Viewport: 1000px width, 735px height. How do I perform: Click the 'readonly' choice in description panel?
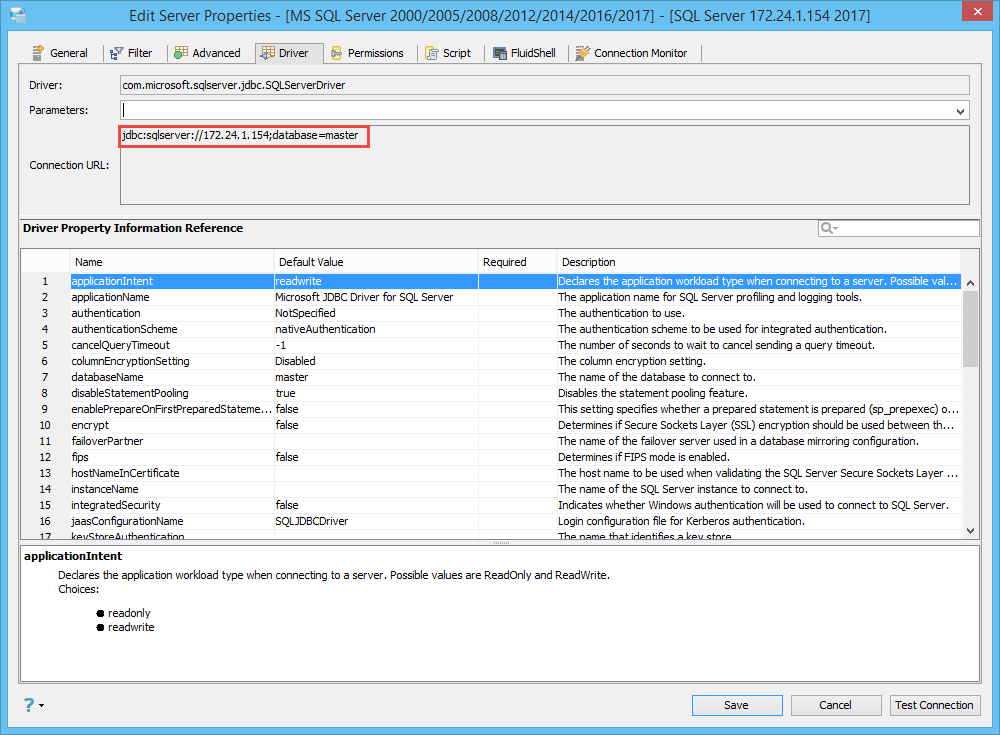(129, 613)
